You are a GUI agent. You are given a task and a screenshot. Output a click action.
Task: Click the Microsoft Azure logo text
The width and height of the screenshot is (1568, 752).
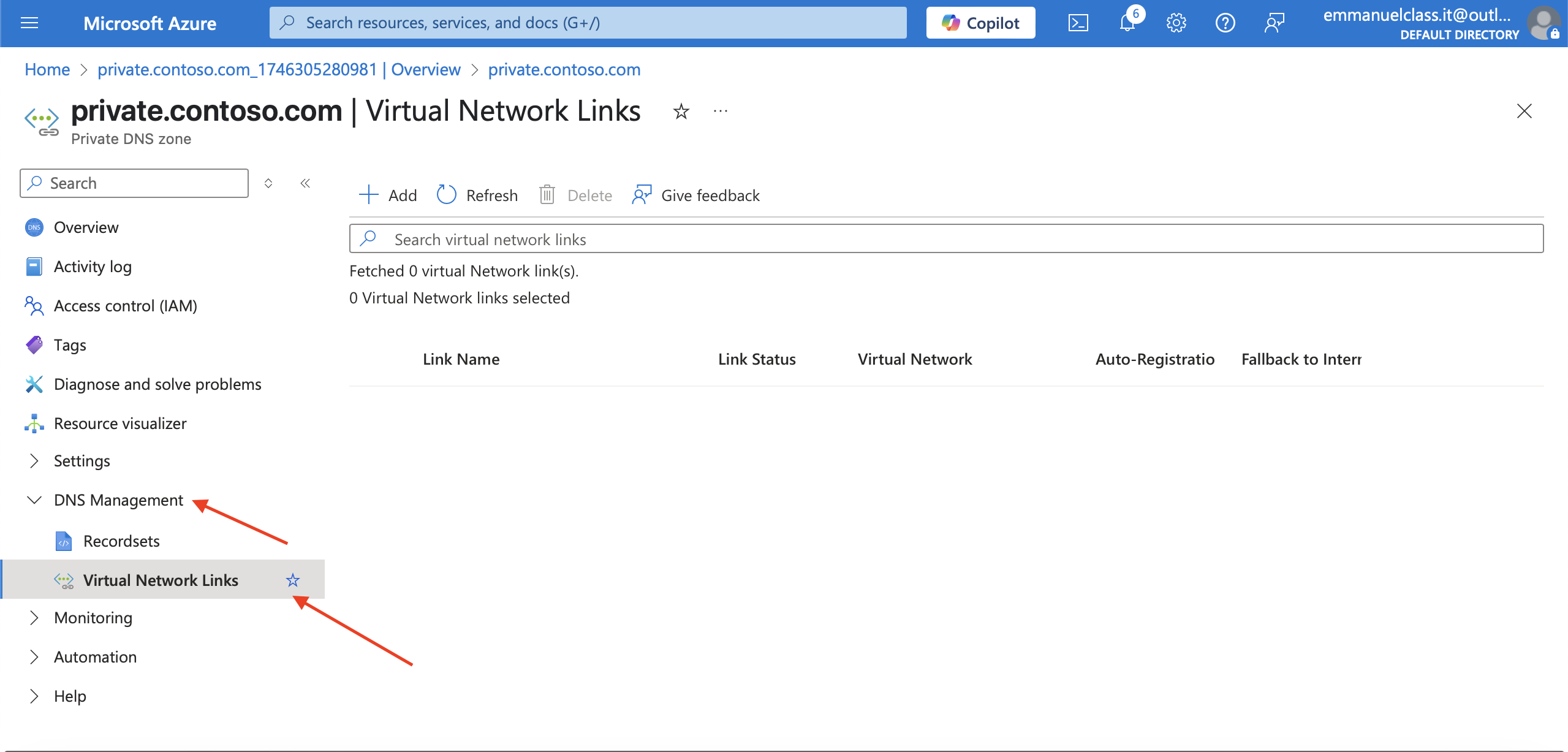[x=150, y=23]
